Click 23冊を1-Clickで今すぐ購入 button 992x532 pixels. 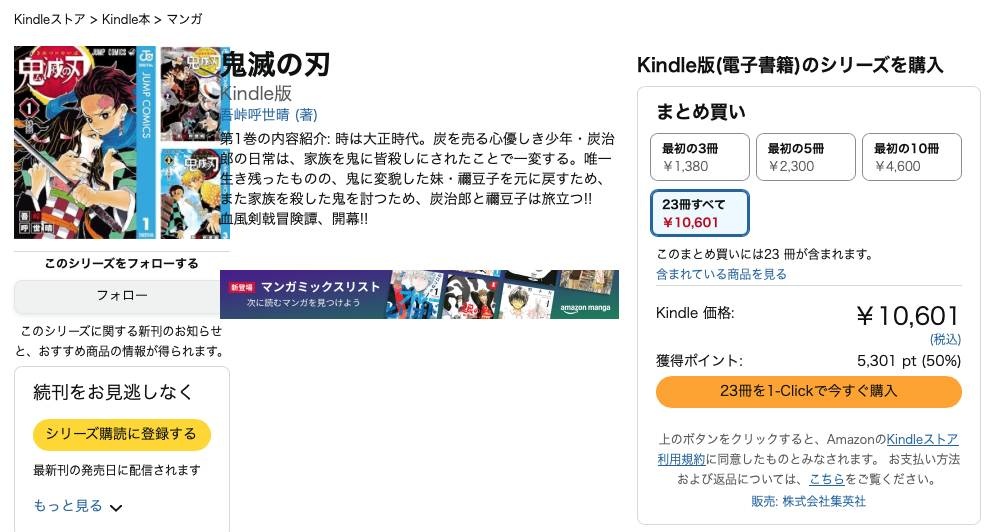click(808, 391)
